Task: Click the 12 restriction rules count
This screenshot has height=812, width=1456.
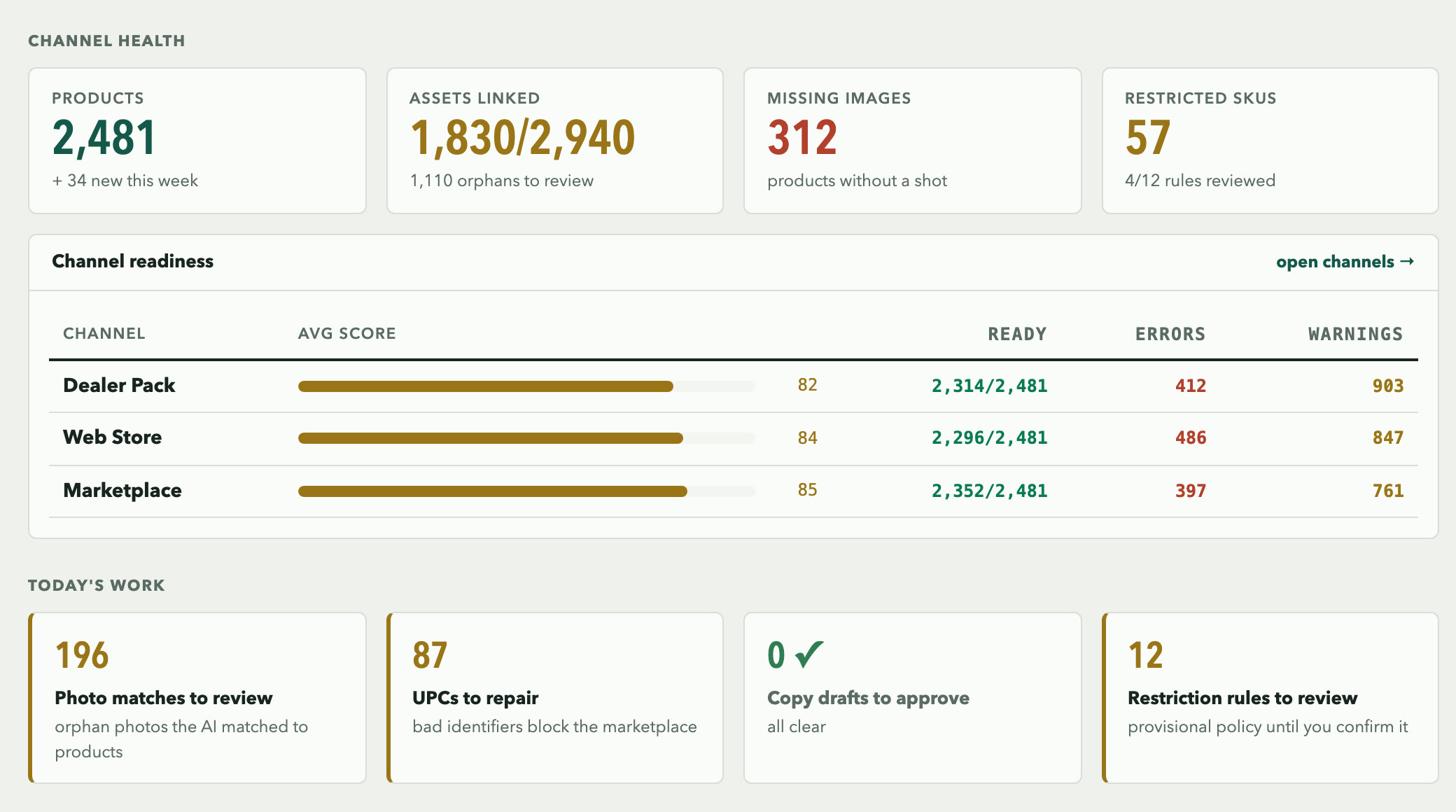Action: 1145,655
